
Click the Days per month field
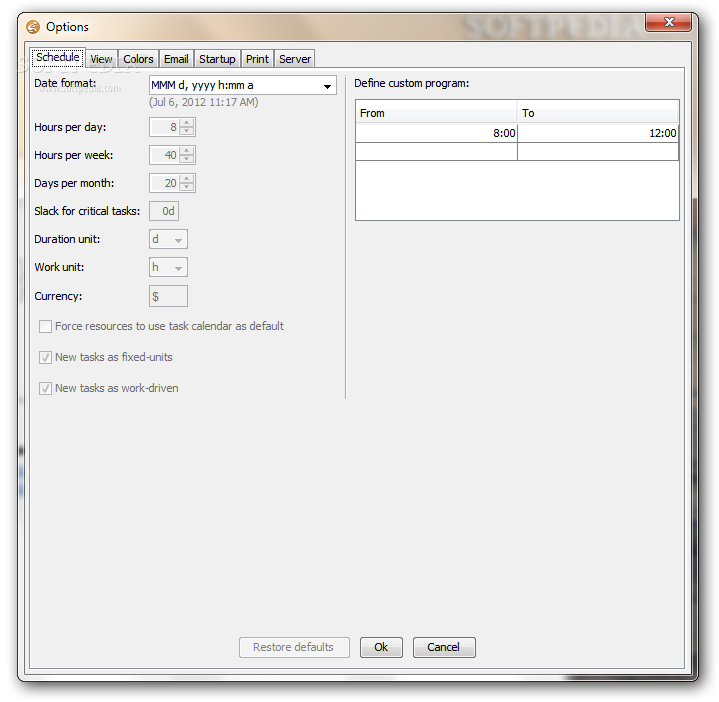165,183
